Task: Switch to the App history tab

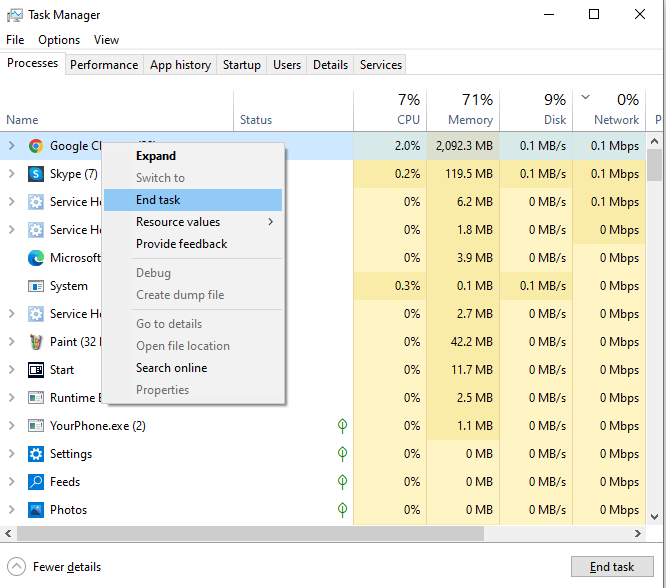Action: click(180, 65)
